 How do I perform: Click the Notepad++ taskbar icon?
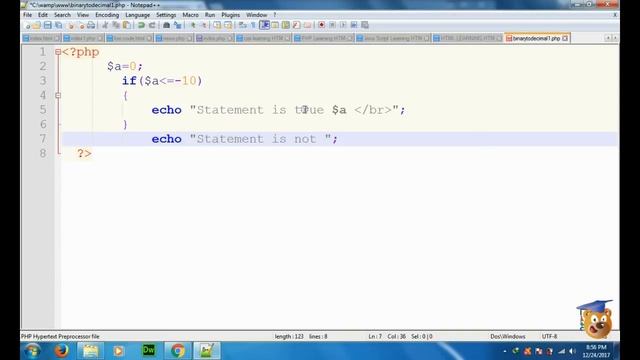point(207,351)
